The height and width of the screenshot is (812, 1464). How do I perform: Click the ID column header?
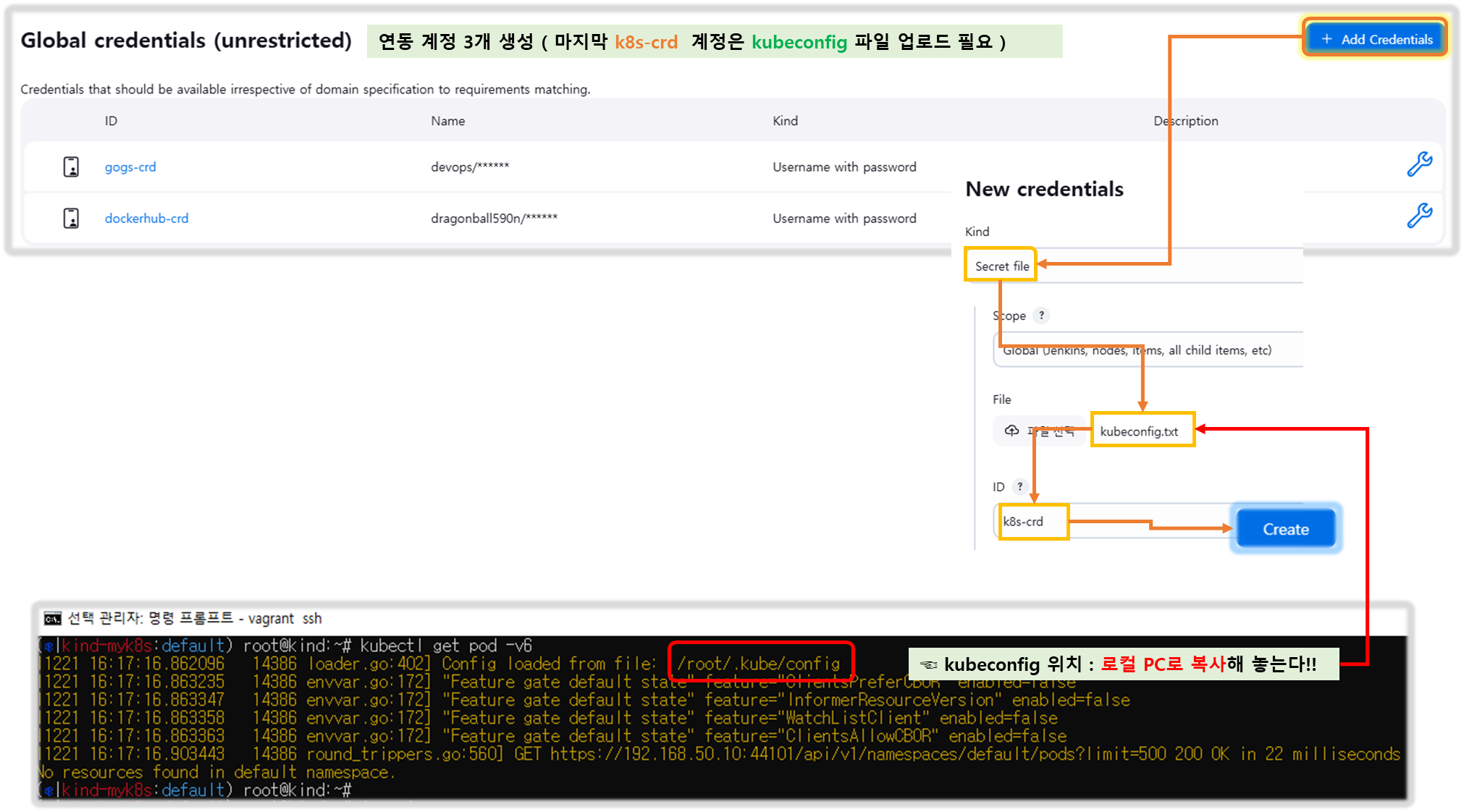tap(111, 121)
